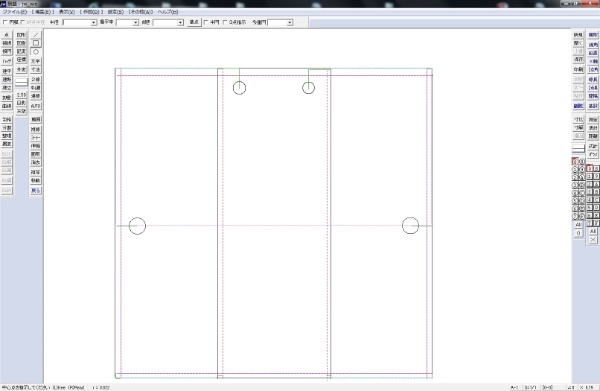
Task: Activate the AUTO mode tool
Action: (36, 106)
